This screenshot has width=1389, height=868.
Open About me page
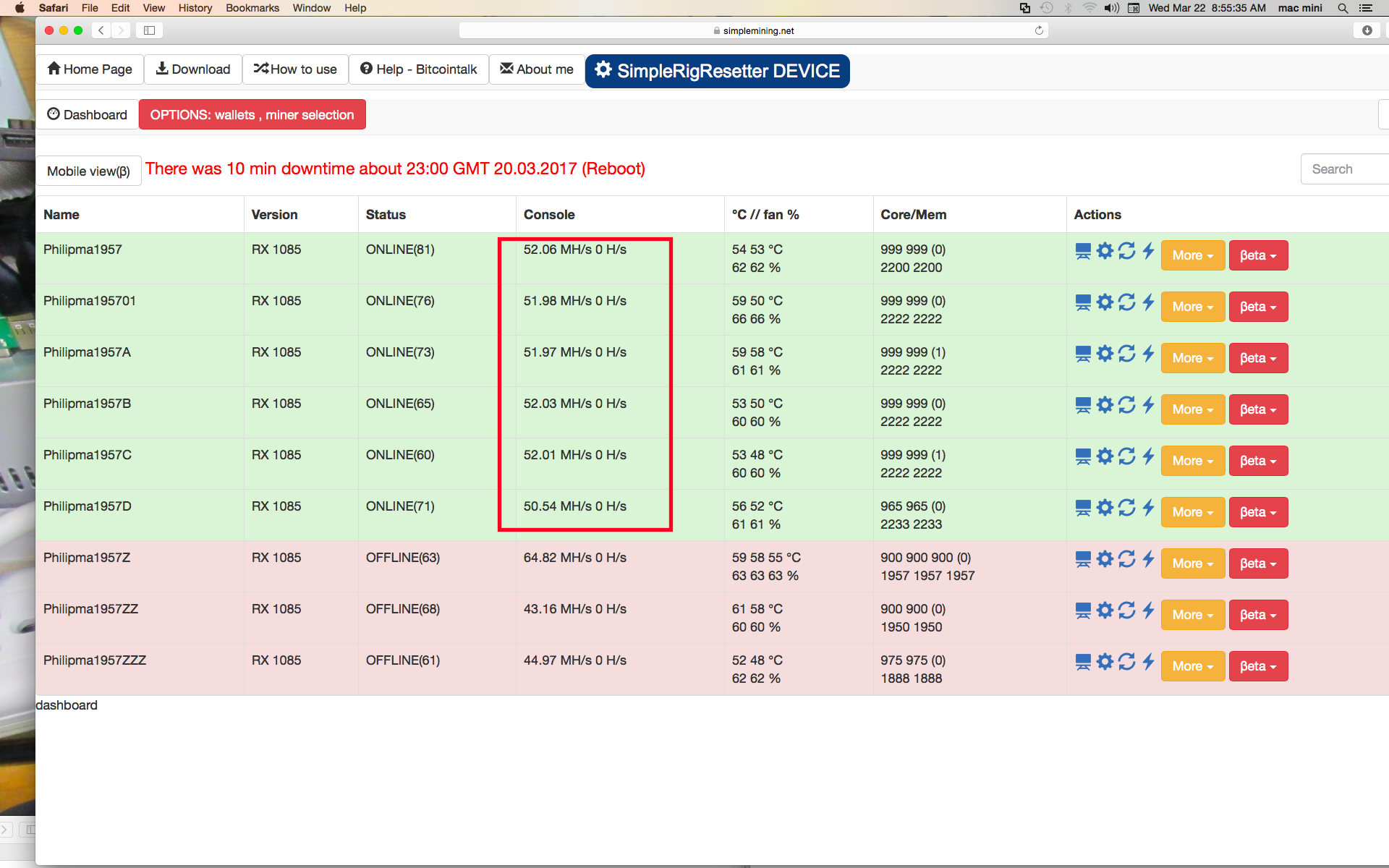click(x=537, y=69)
